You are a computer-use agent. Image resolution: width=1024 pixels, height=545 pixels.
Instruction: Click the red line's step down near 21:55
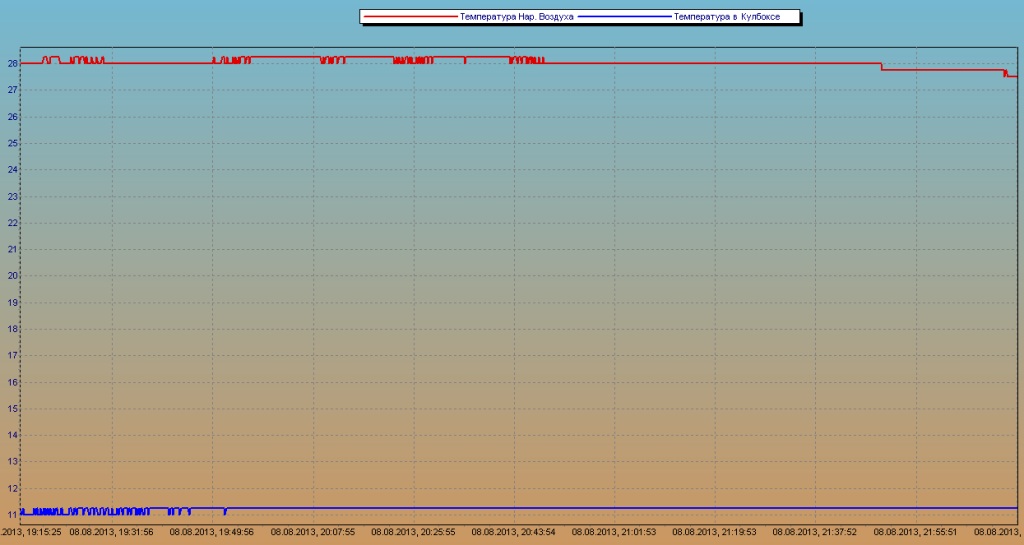(881, 67)
